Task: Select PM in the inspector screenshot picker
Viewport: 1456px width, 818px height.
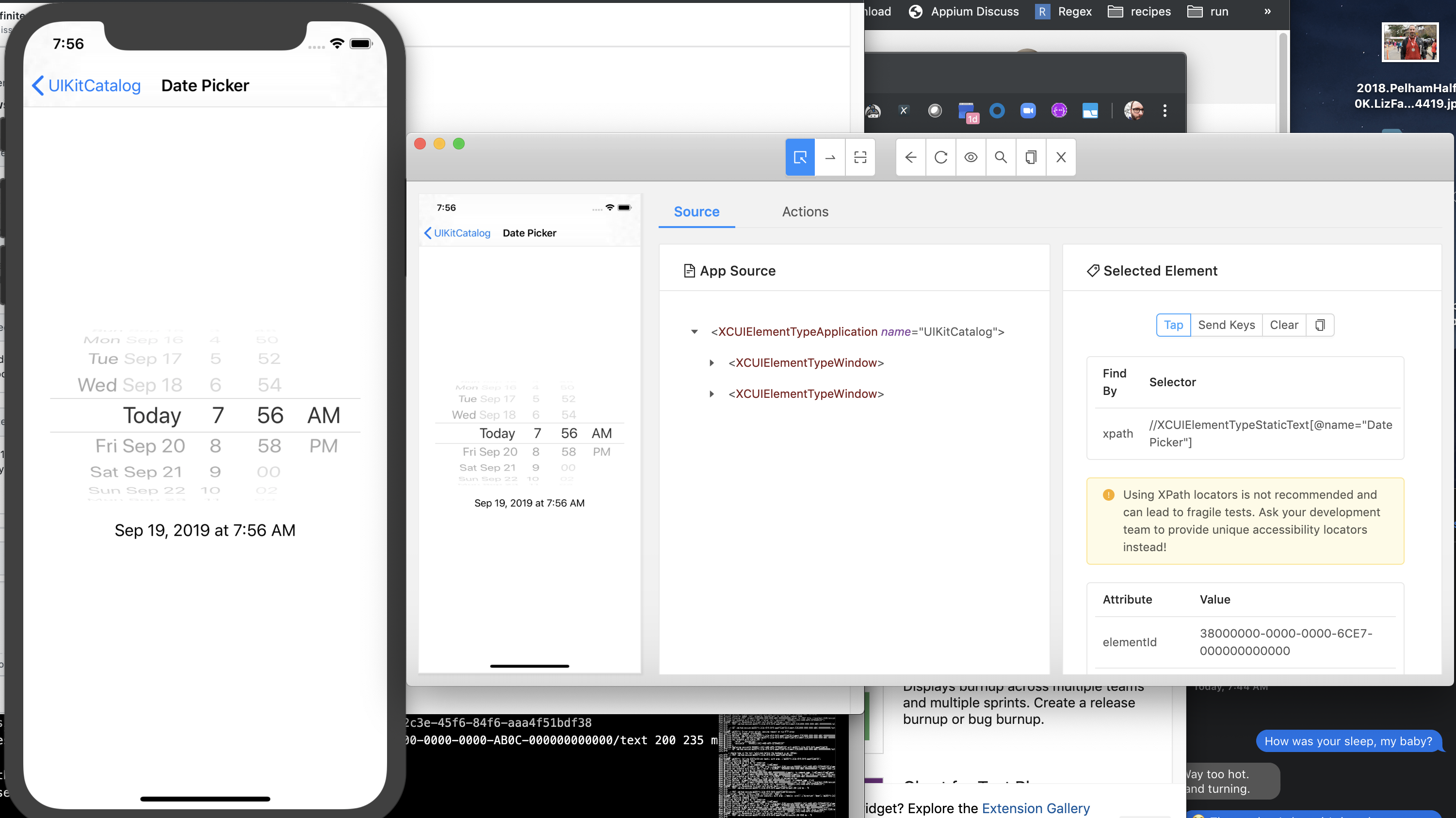Action: coord(601,452)
